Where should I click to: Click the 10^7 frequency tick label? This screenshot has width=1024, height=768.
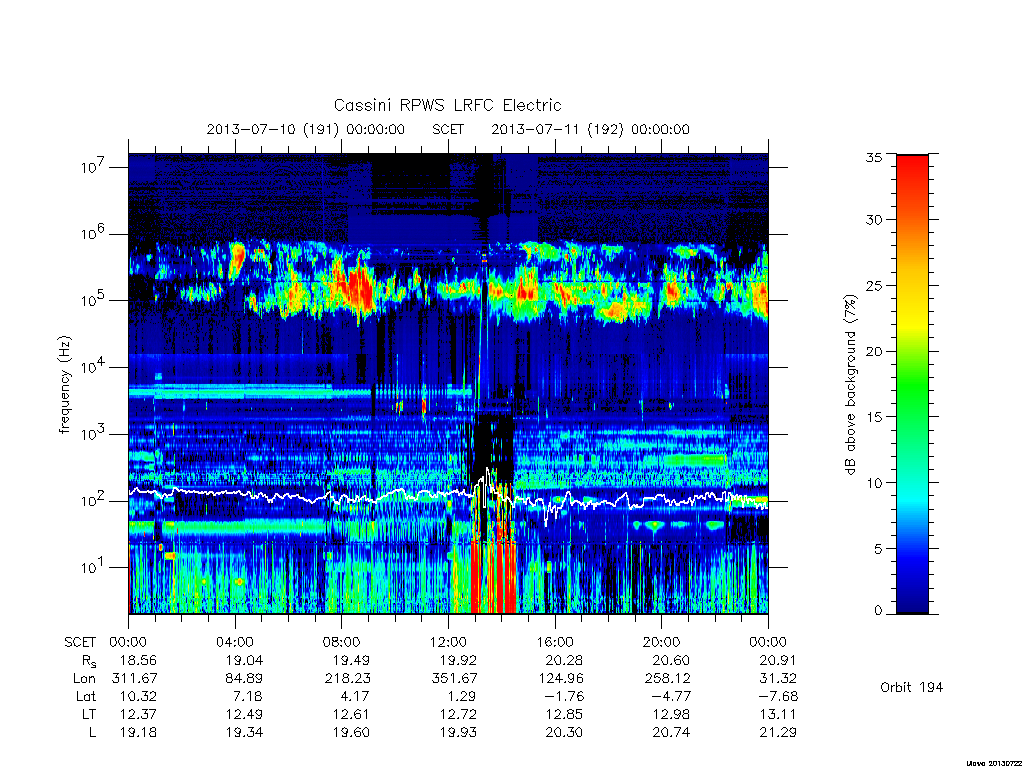93,166
